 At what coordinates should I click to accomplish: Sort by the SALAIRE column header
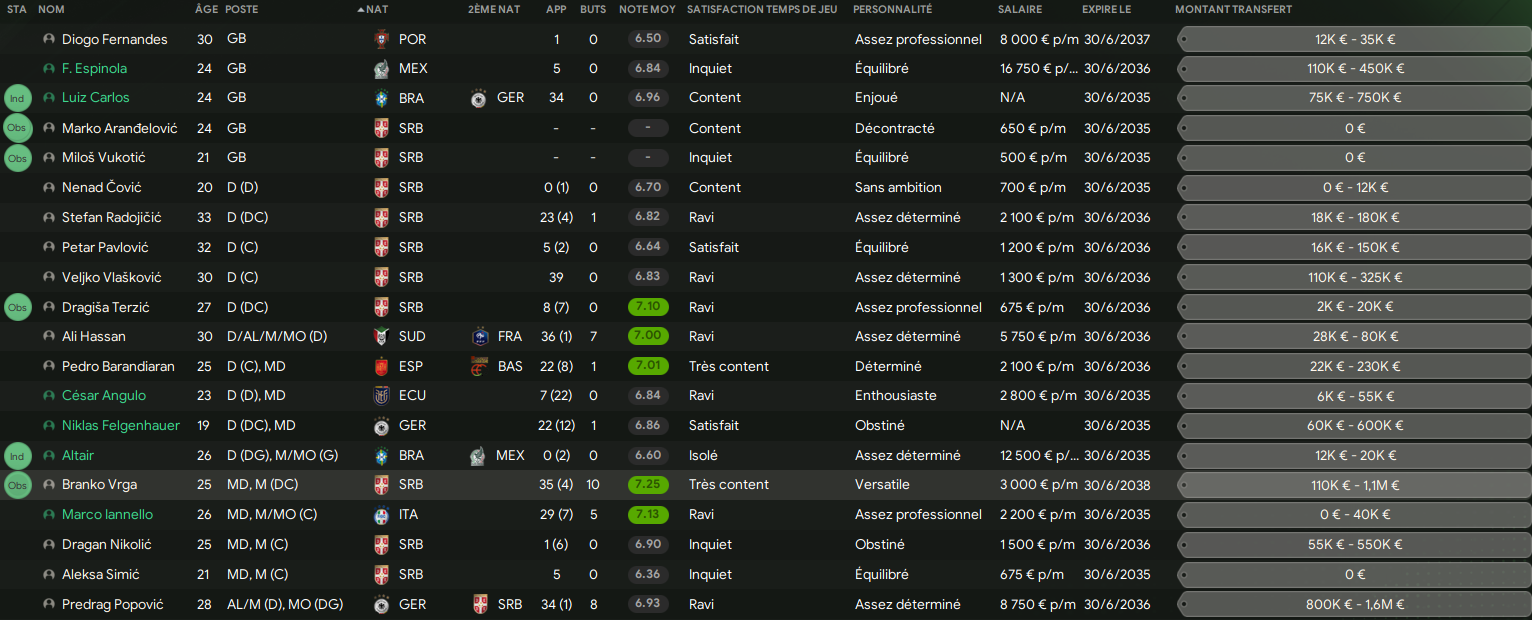tap(1019, 9)
